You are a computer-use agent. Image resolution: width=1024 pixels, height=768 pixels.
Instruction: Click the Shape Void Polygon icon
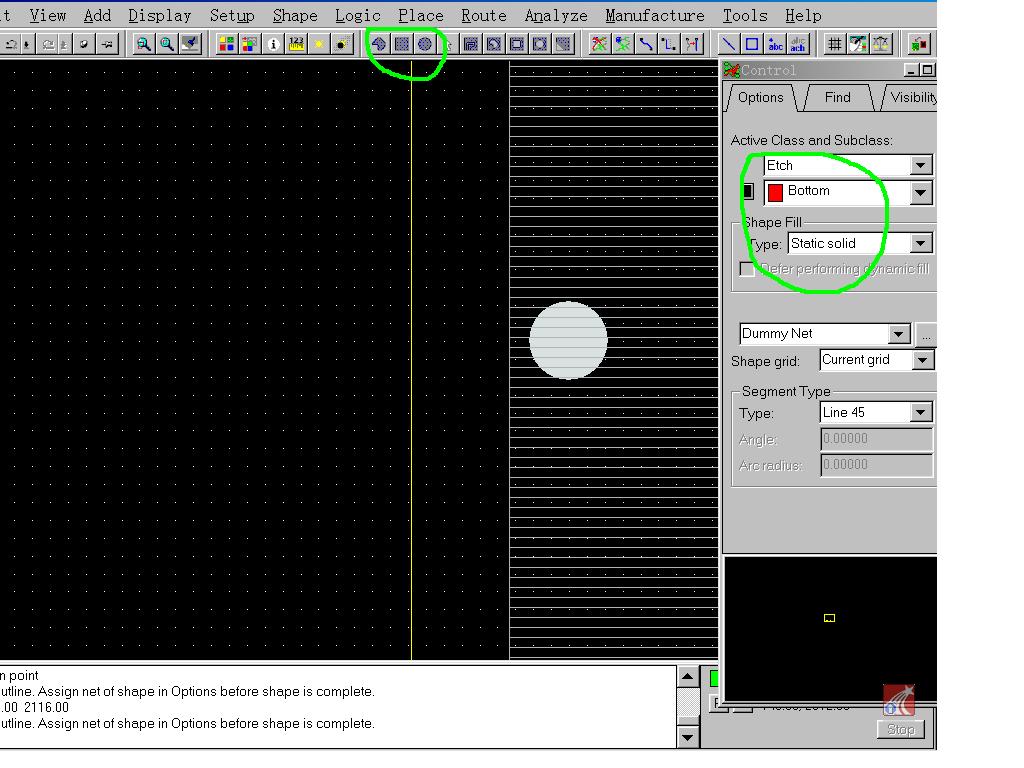click(x=494, y=44)
